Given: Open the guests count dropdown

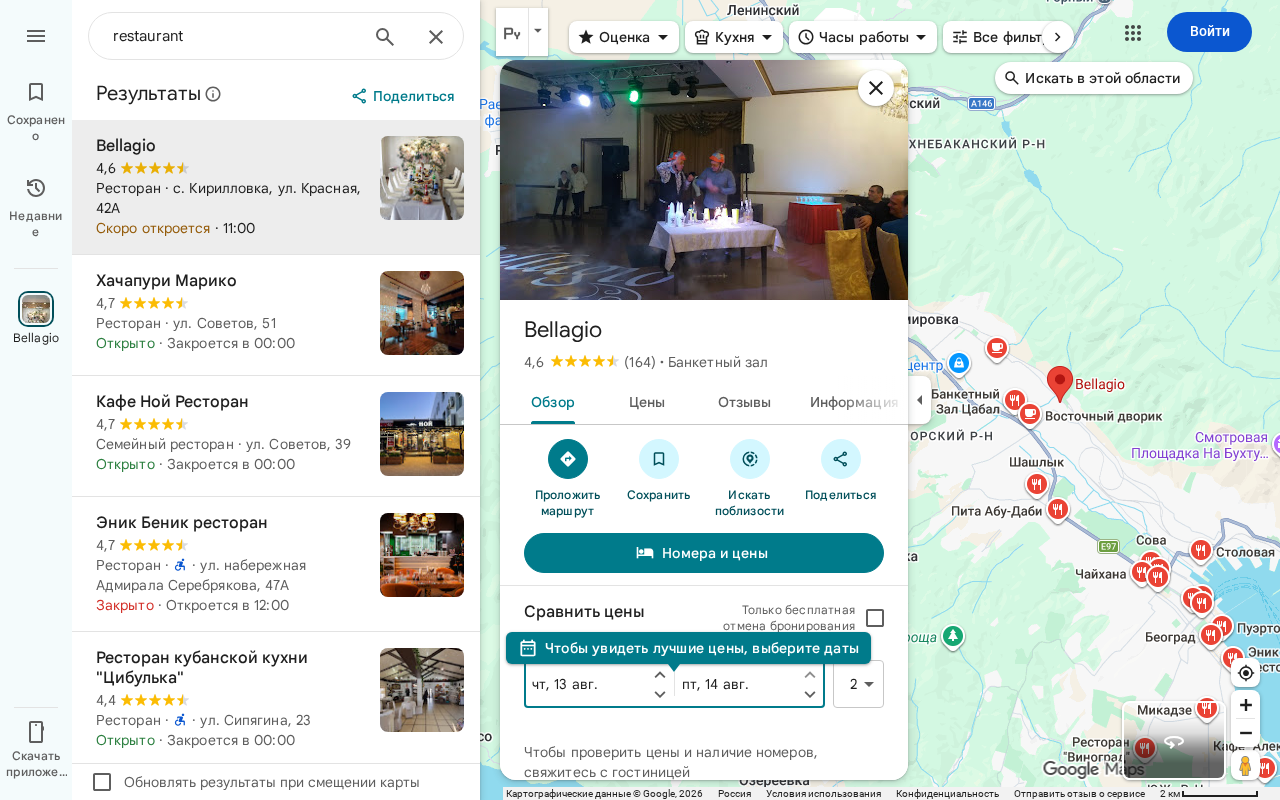Looking at the screenshot, I should click(x=858, y=684).
